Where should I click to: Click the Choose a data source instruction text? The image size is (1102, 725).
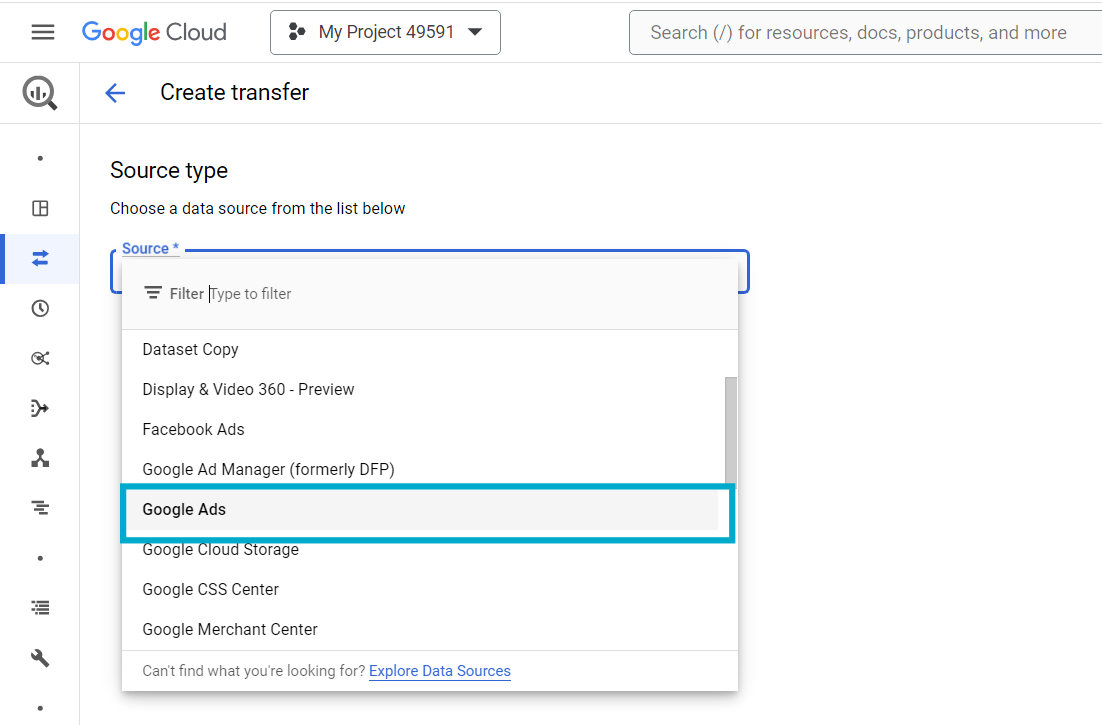click(257, 209)
